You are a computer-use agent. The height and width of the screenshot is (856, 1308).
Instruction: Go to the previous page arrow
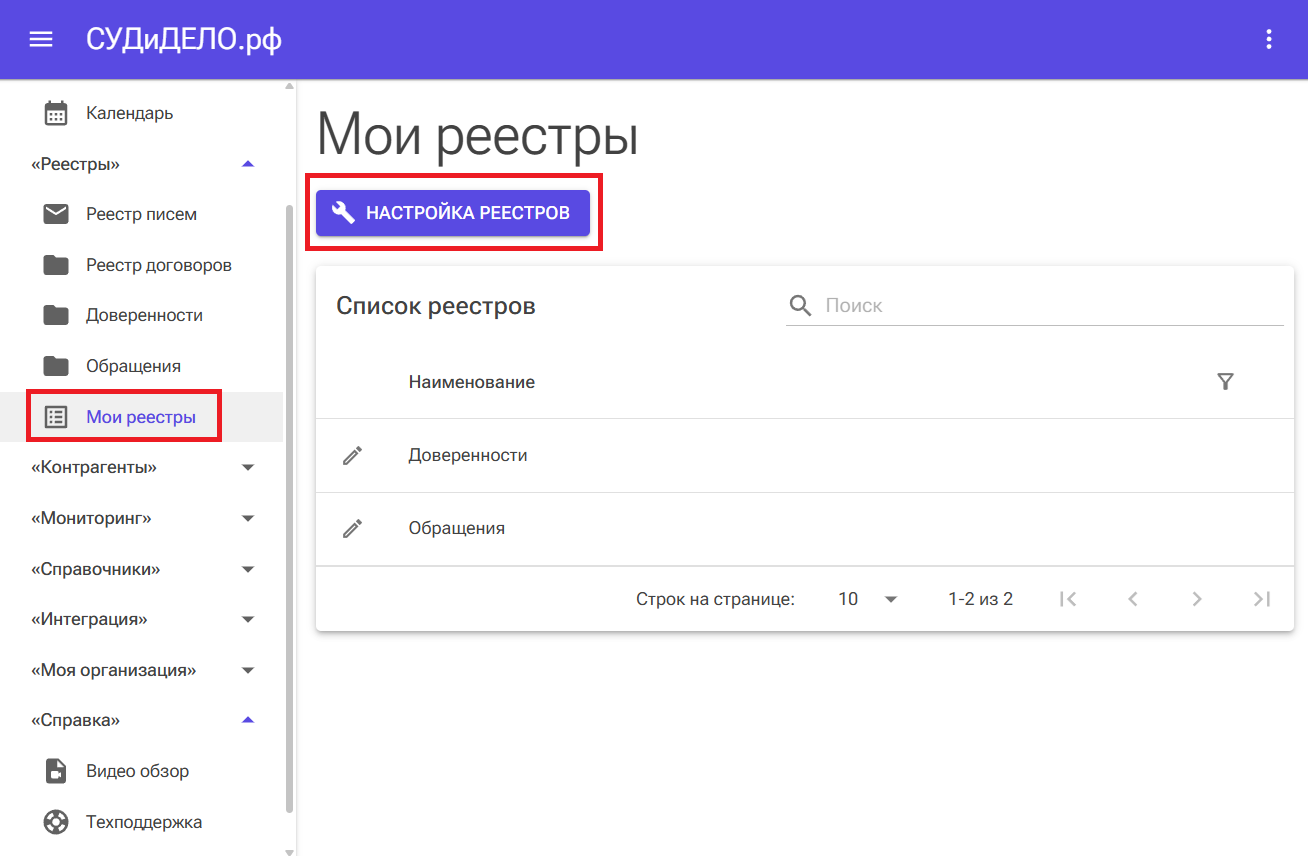1132,599
